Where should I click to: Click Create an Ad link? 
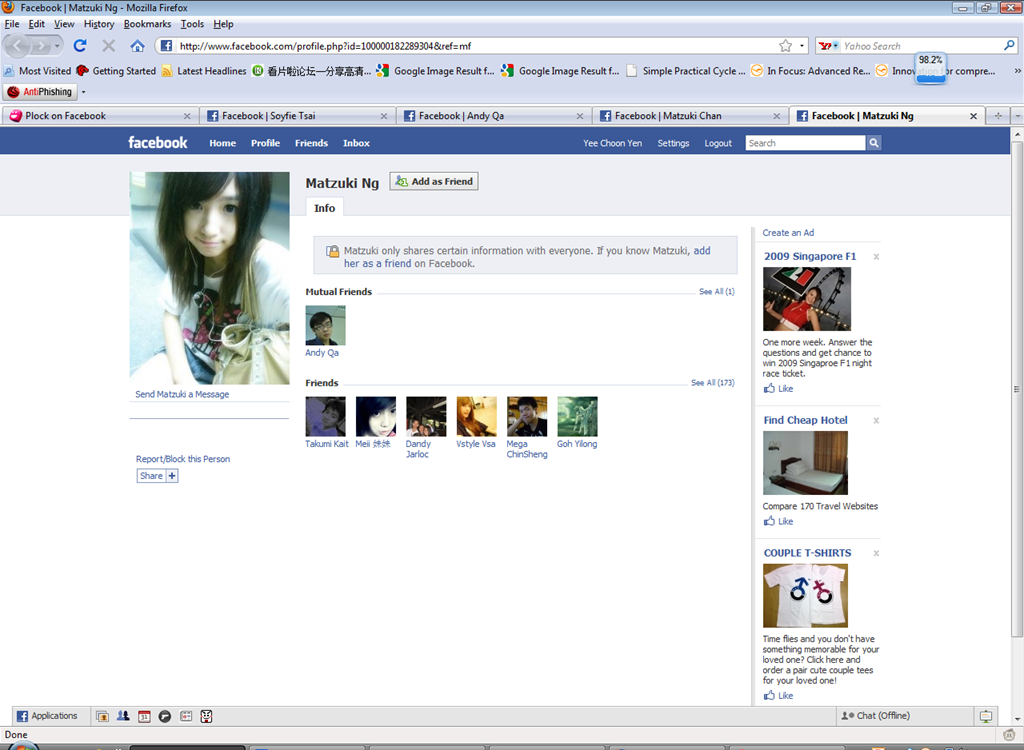(788, 233)
